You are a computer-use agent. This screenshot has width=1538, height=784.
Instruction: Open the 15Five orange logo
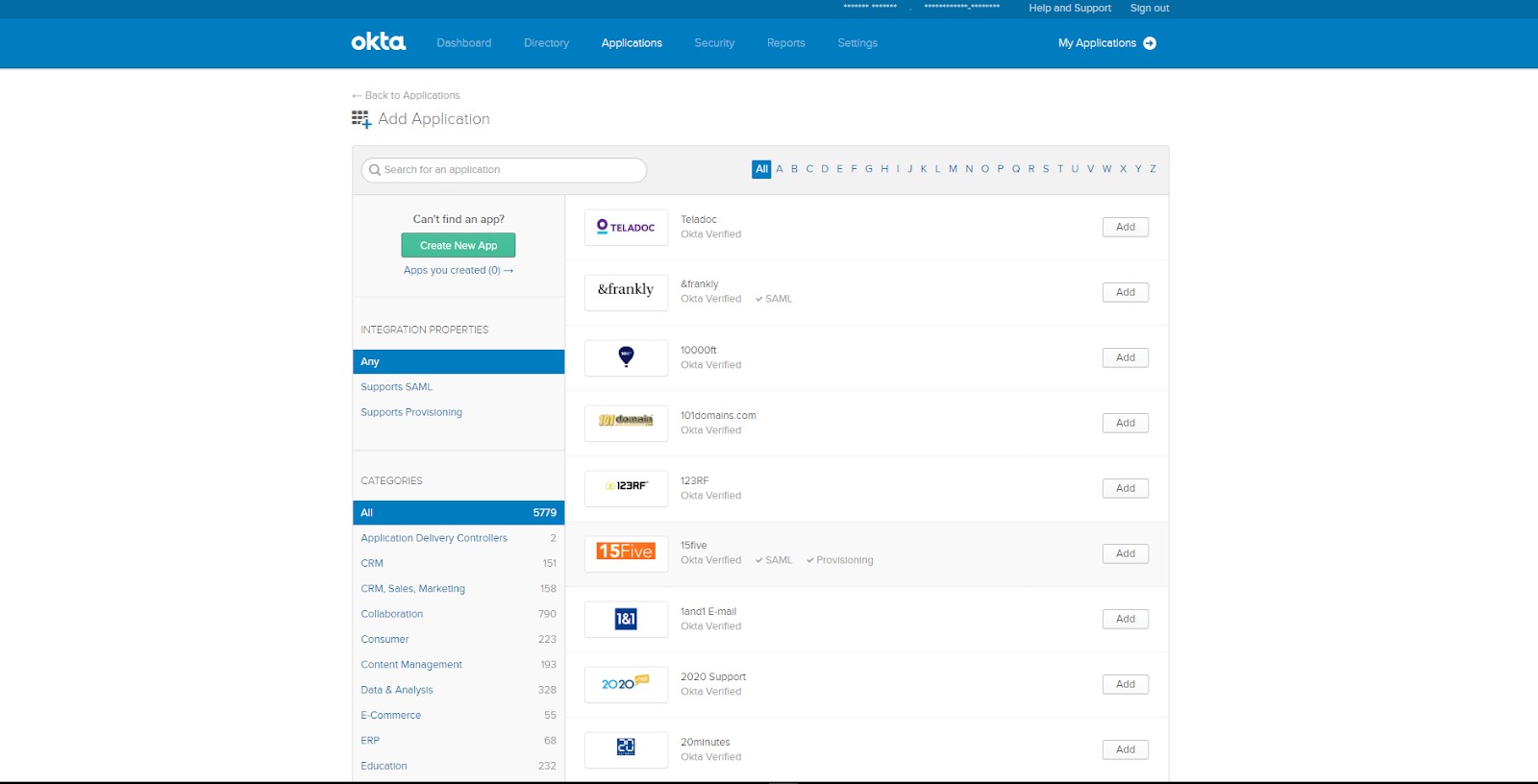(x=626, y=553)
